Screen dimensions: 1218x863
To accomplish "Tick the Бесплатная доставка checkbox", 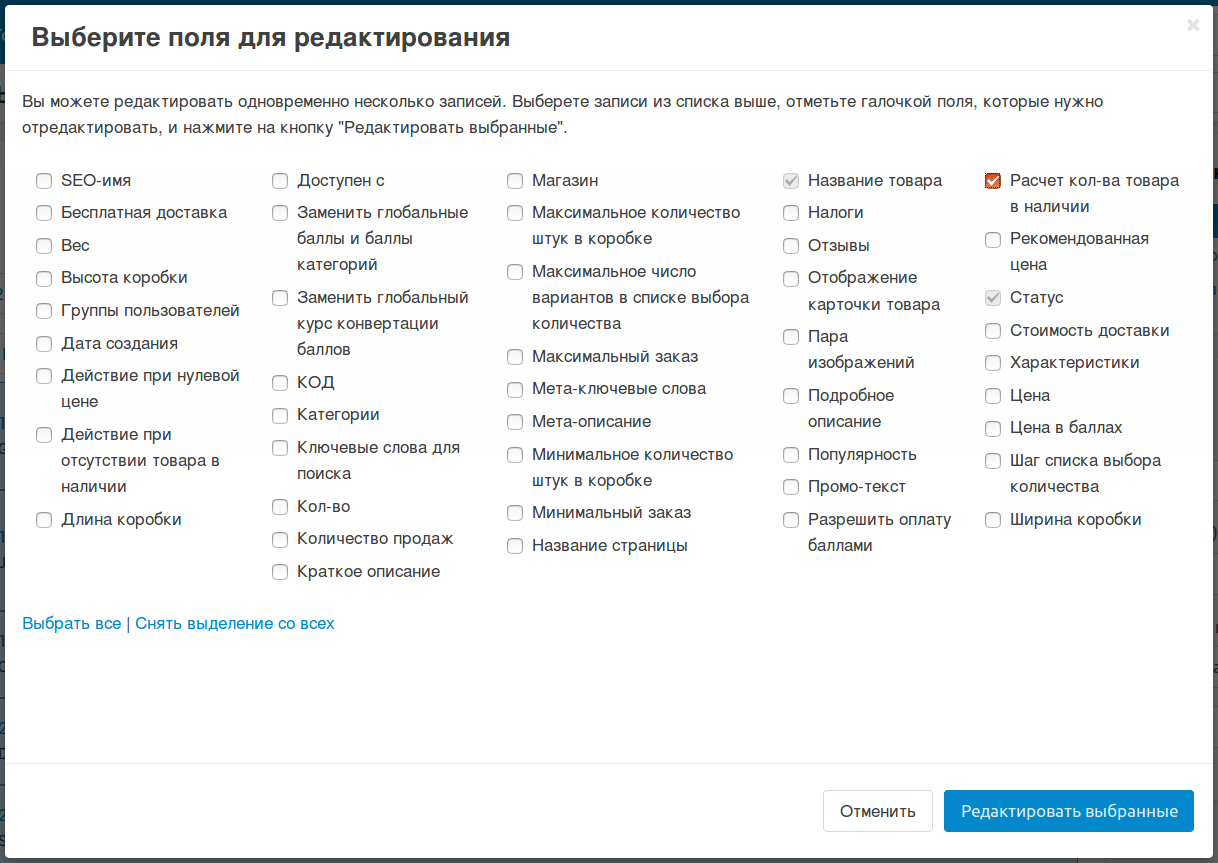I will 44,213.
